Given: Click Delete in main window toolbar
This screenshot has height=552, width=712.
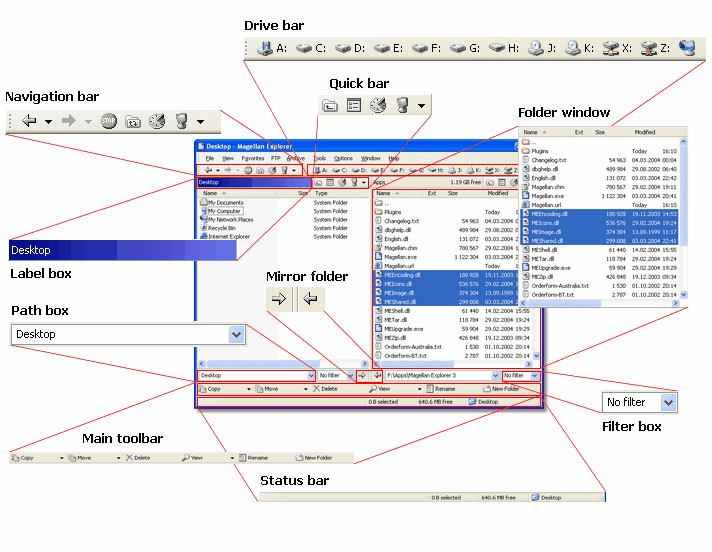Looking at the screenshot, I should tap(325, 389).
